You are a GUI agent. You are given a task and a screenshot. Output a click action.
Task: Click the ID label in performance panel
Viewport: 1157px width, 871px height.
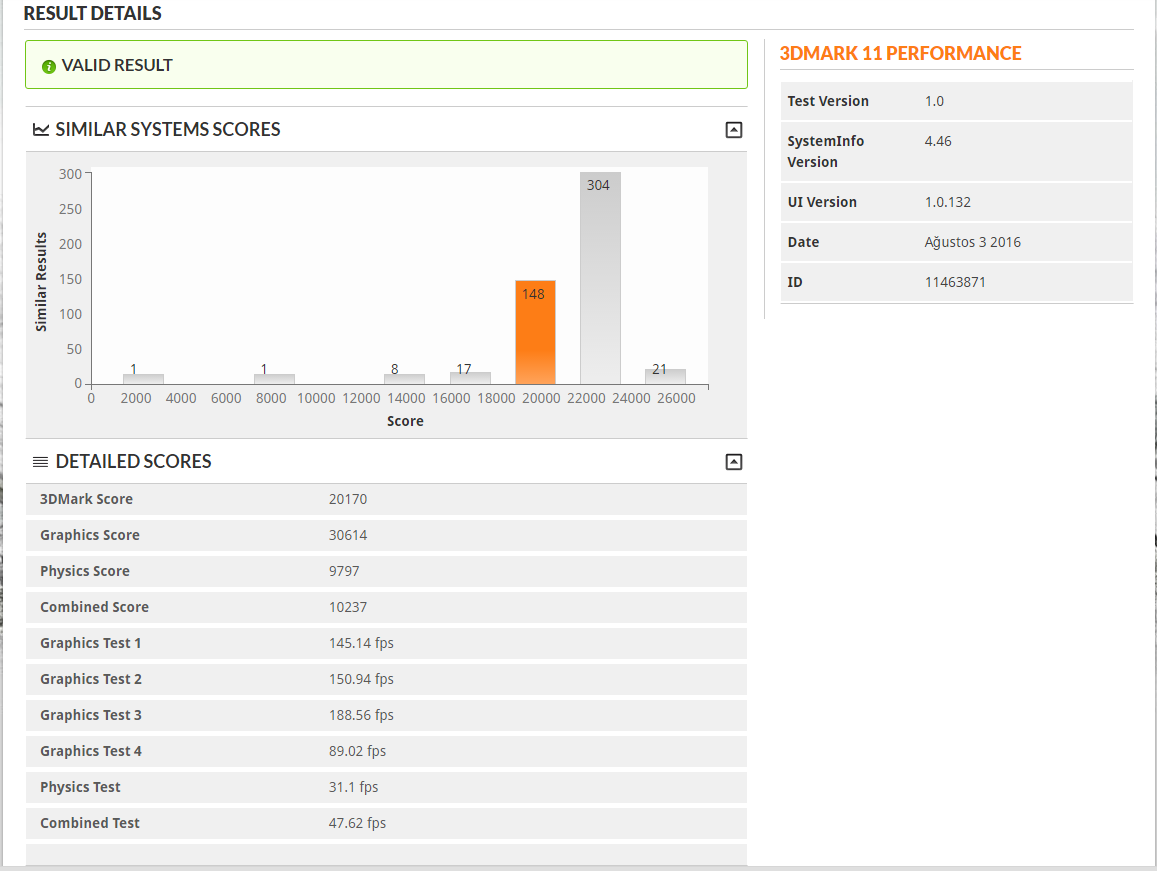(x=795, y=283)
